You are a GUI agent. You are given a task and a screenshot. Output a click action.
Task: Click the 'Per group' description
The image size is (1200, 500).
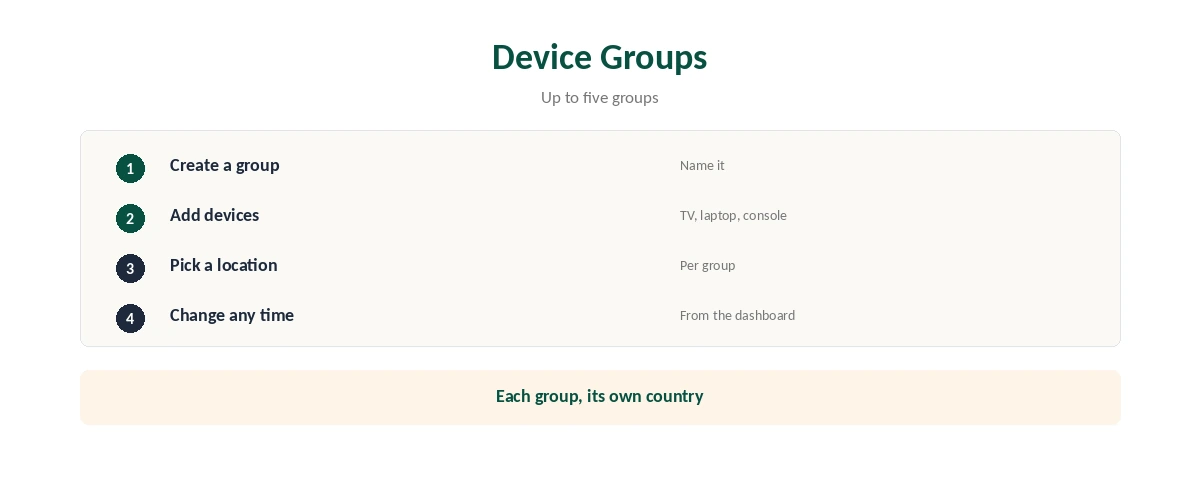tap(707, 265)
